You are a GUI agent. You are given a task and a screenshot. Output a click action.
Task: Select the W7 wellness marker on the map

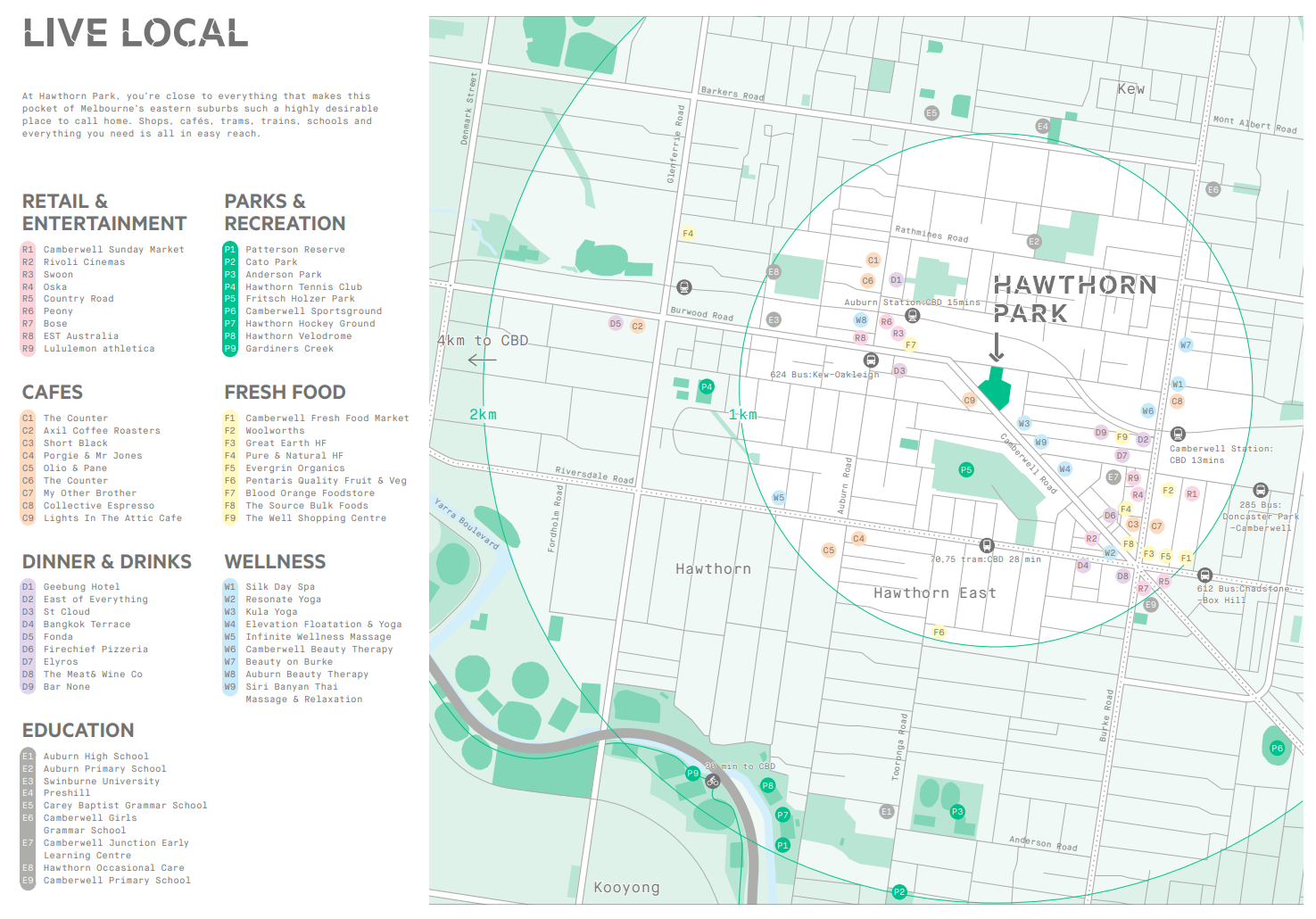click(1186, 344)
